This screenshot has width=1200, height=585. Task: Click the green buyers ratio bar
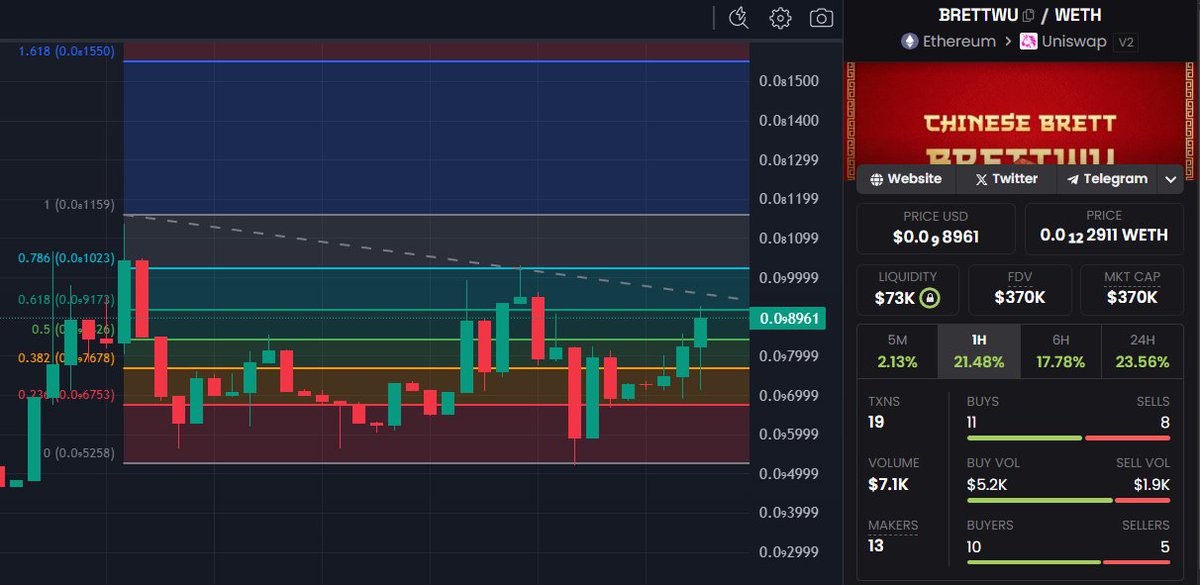click(1033, 562)
